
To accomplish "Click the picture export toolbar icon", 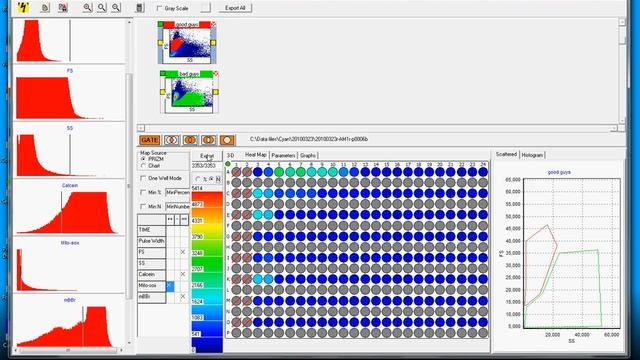I will 63,7.
